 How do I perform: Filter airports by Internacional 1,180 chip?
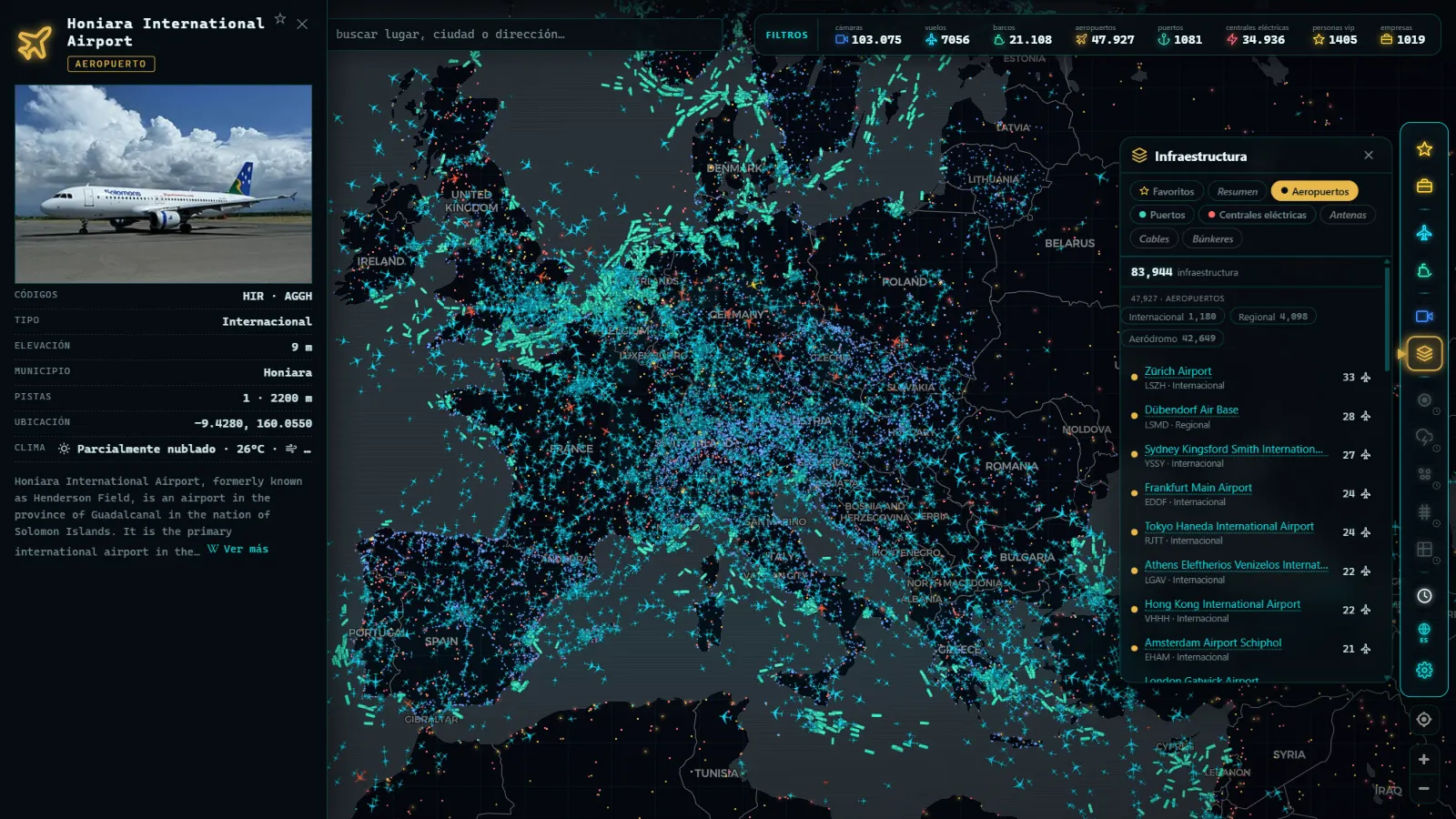click(1172, 317)
